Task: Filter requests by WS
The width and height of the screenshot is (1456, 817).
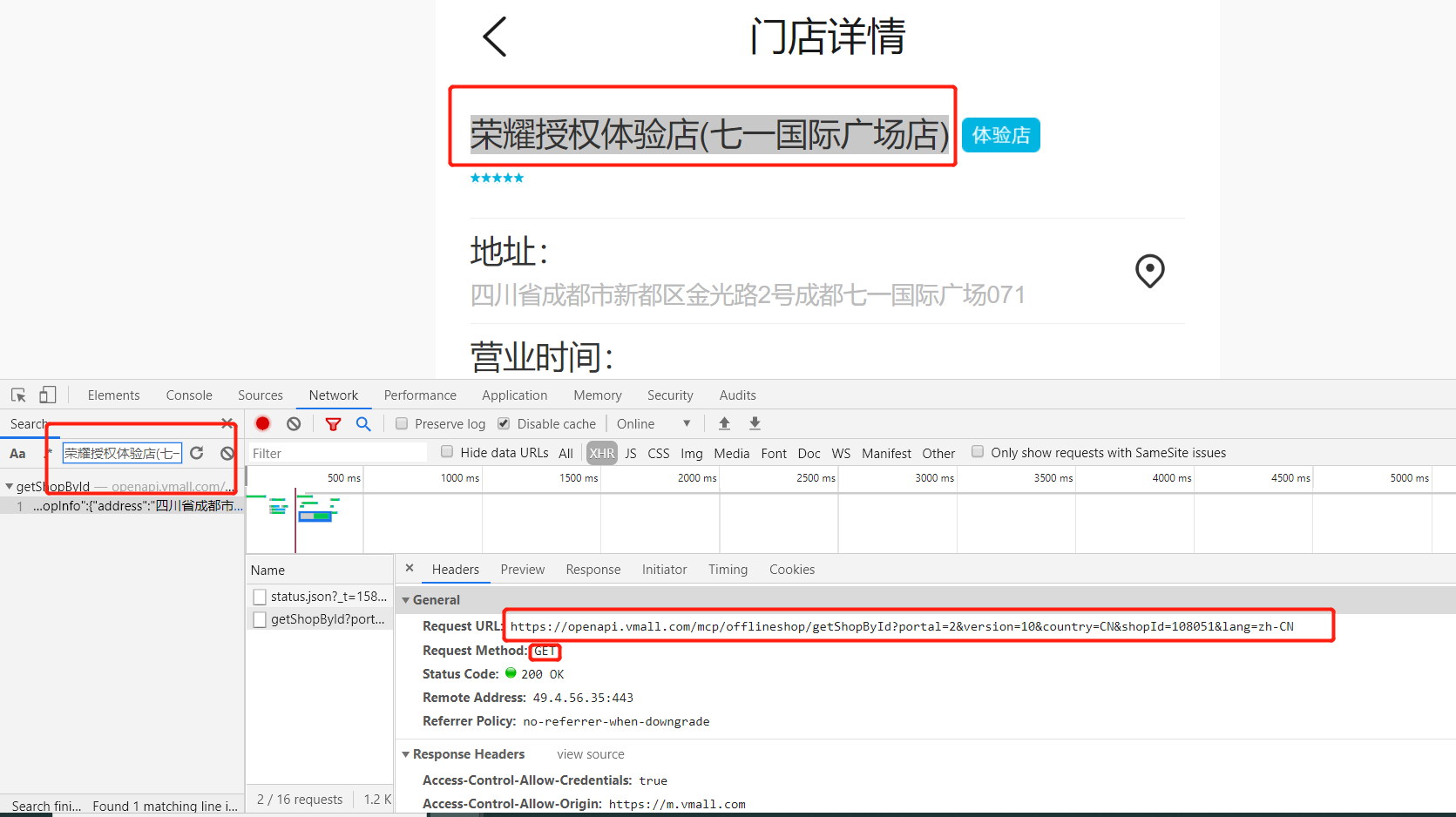Action: [x=841, y=453]
